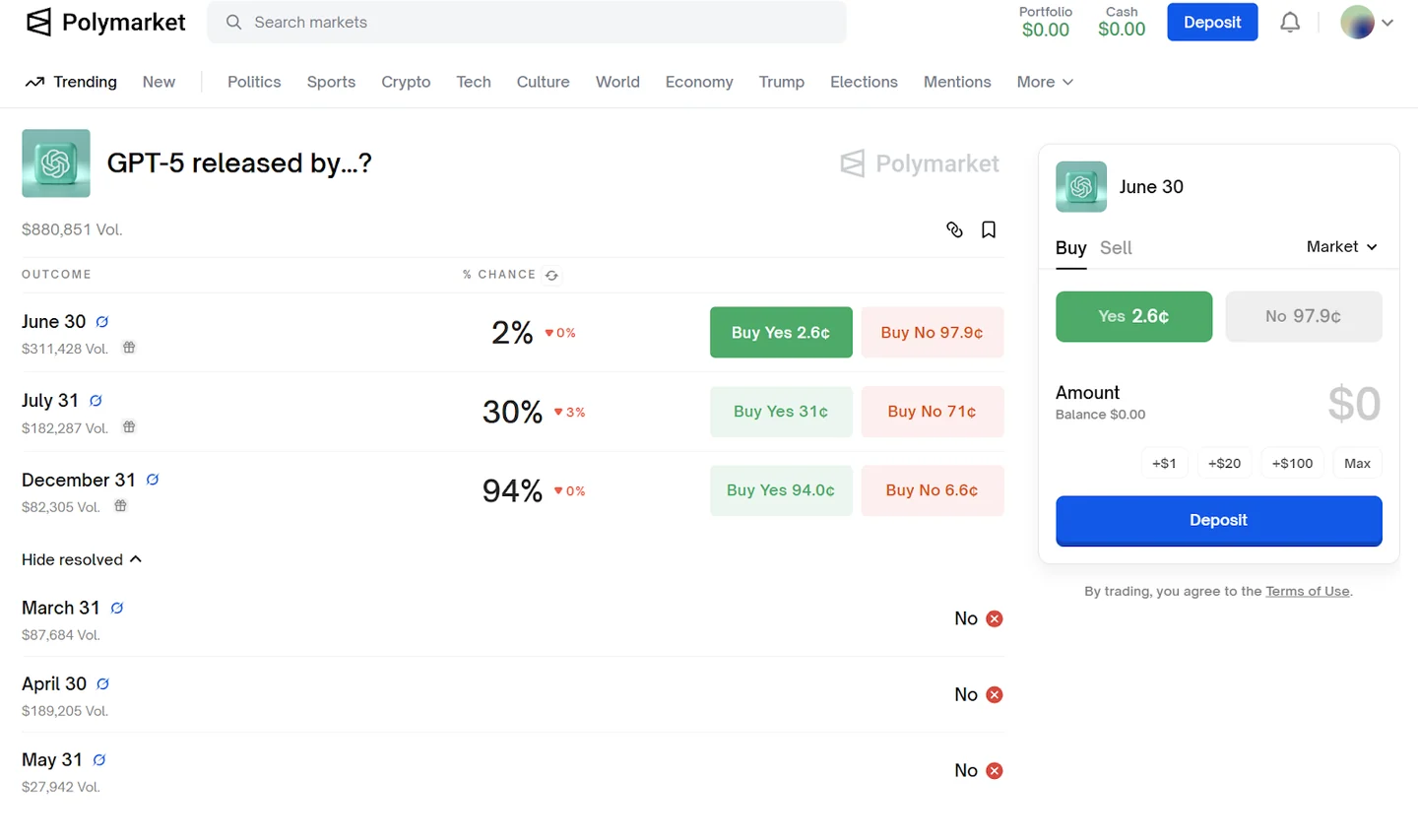Click Buy Yes 31¢ for July 31
Viewport: 1418px width, 840px height.
pos(781,412)
